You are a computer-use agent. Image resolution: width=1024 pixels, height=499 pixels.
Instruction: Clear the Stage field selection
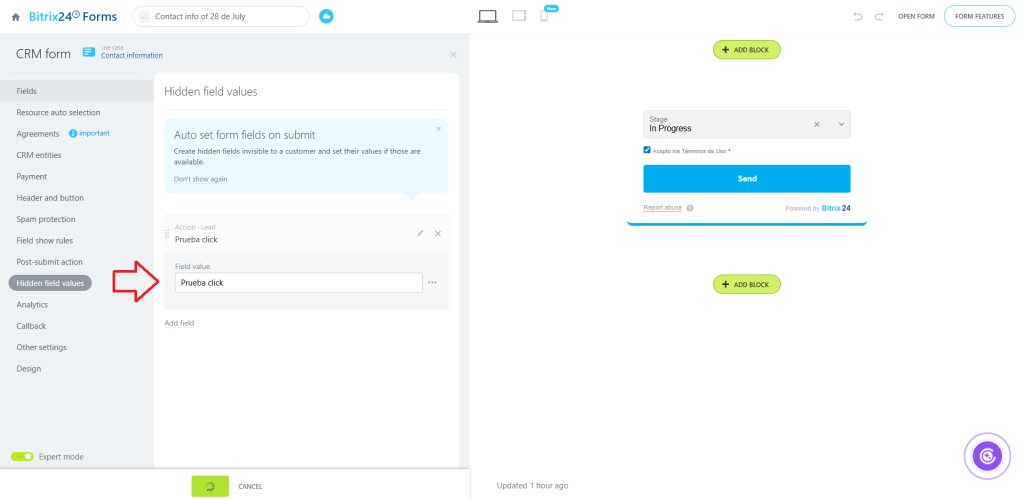[x=816, y=124]
